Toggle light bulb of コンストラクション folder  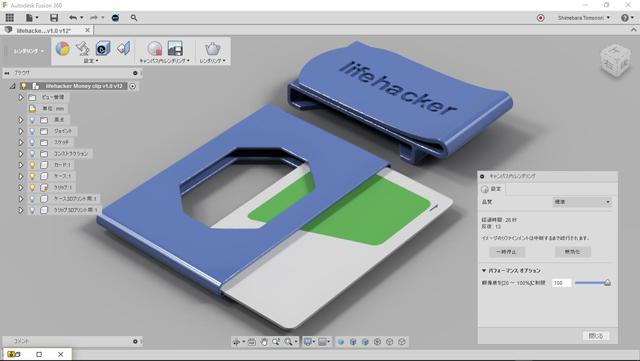click(x=32, y=154)
